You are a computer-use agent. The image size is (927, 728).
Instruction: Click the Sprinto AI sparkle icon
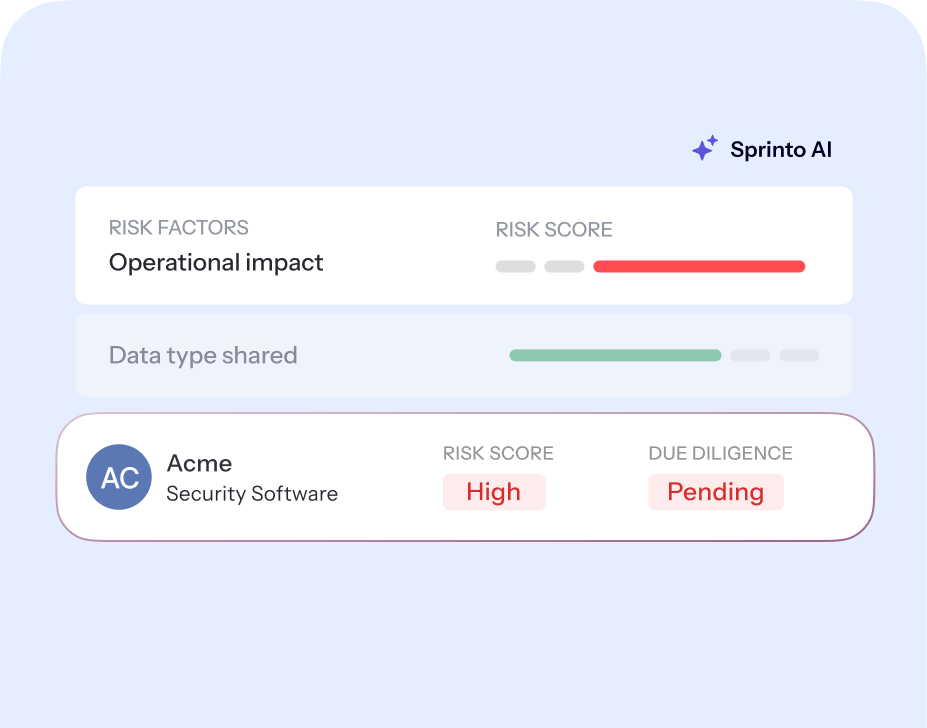click(705, 149)
